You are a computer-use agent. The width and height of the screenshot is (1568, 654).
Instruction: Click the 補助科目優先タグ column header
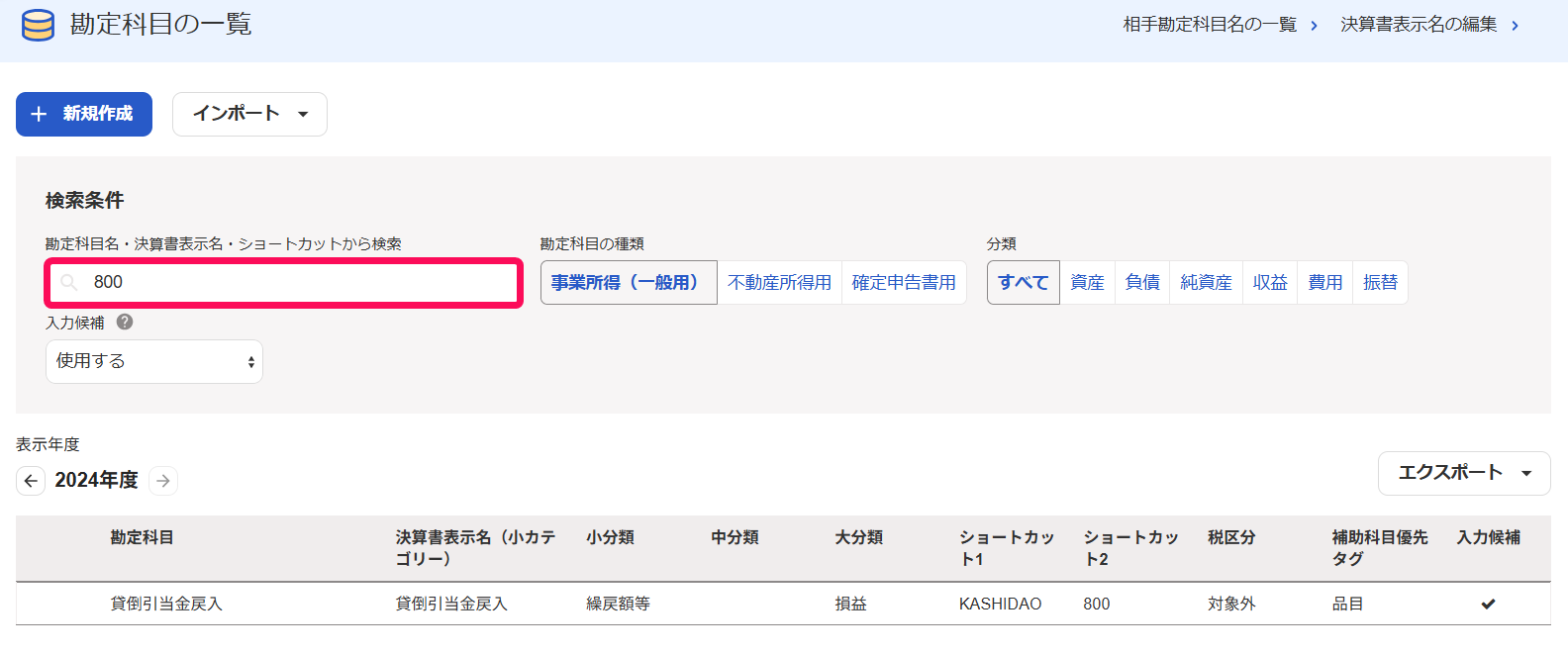(x=1380, y=548)
